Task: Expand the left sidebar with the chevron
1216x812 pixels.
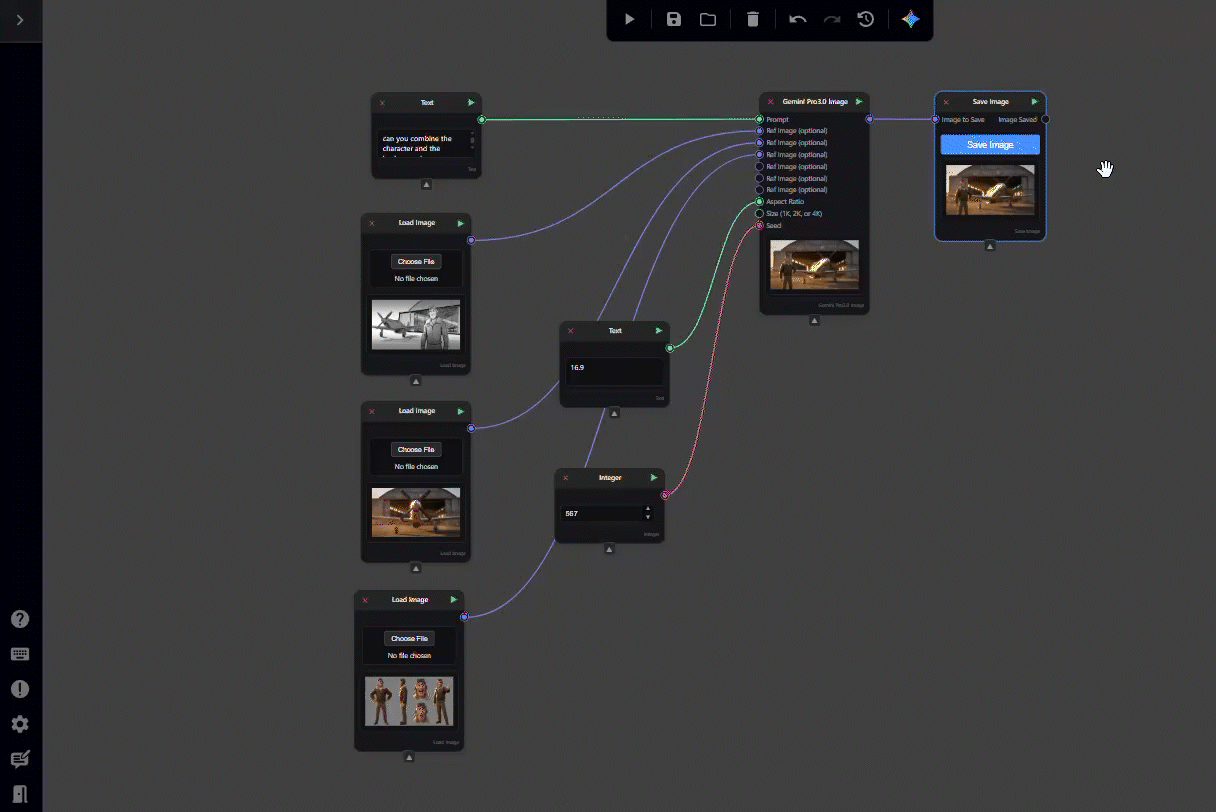Action: coord(20,20)
